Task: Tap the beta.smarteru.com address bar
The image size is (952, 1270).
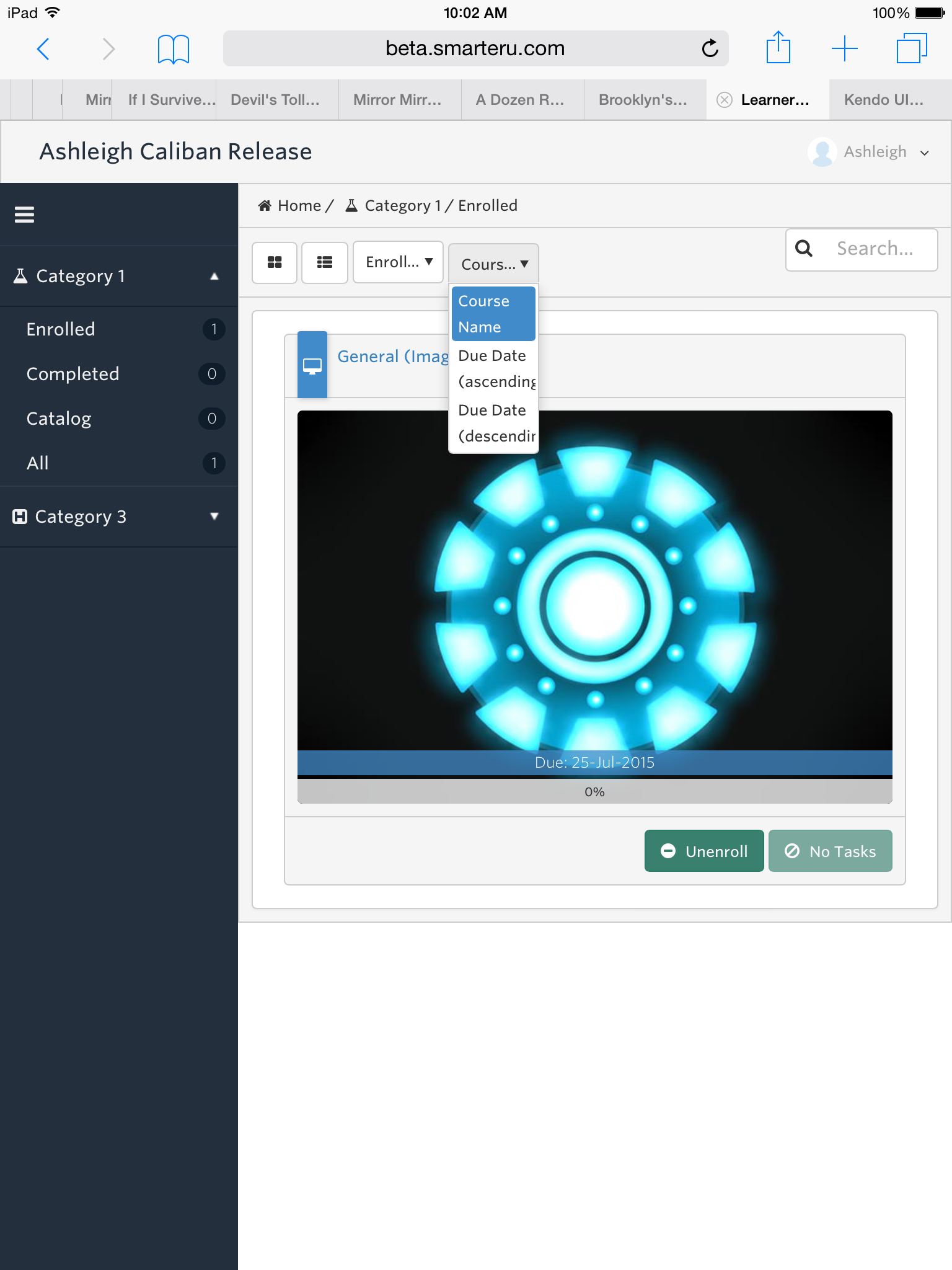Action: point(475,48)
